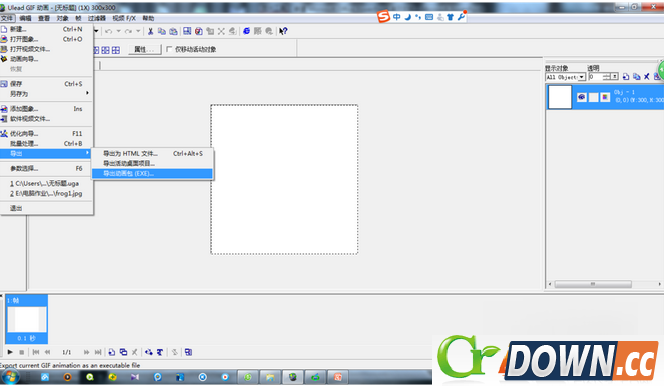Select the Cut scissors icon
Viewport: 664px width, 386px height.
click(x=150, y=31)
